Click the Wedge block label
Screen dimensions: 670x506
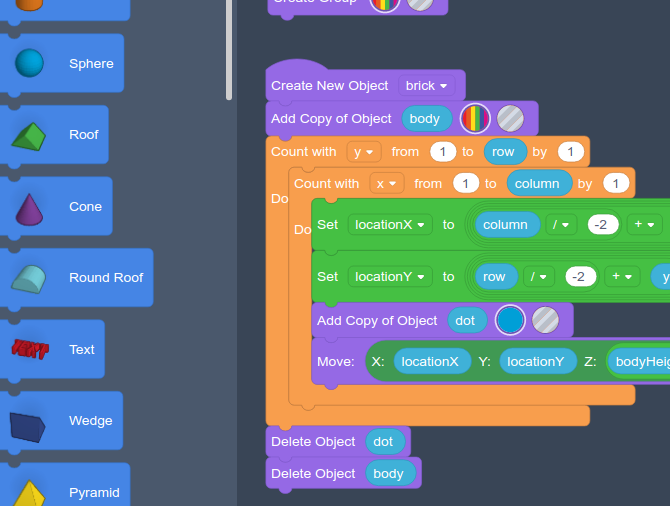(91, 421)
